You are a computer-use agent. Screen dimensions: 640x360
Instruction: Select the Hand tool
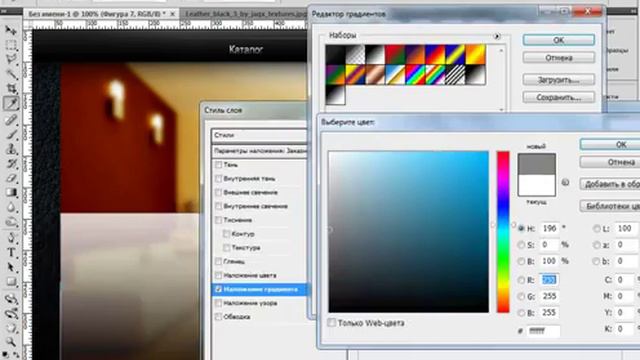click(11, 328)
